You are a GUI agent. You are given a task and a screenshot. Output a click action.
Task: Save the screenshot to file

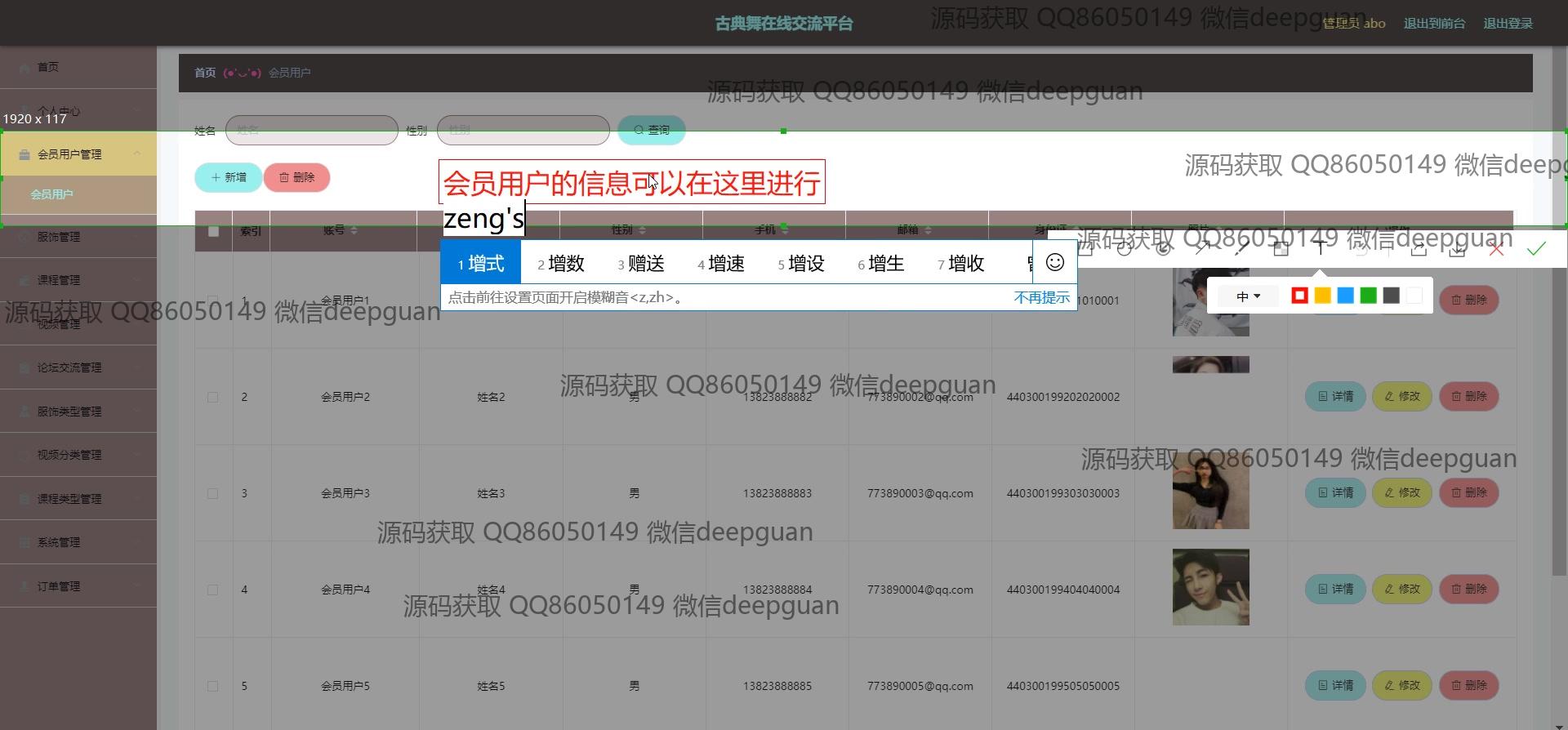[x=1457, y=249]
